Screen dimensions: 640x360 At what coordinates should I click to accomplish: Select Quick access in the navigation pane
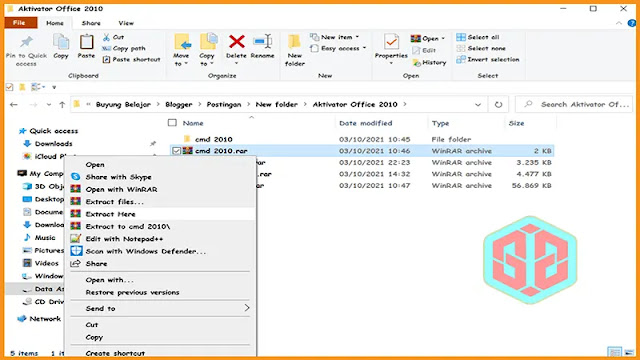53,131
